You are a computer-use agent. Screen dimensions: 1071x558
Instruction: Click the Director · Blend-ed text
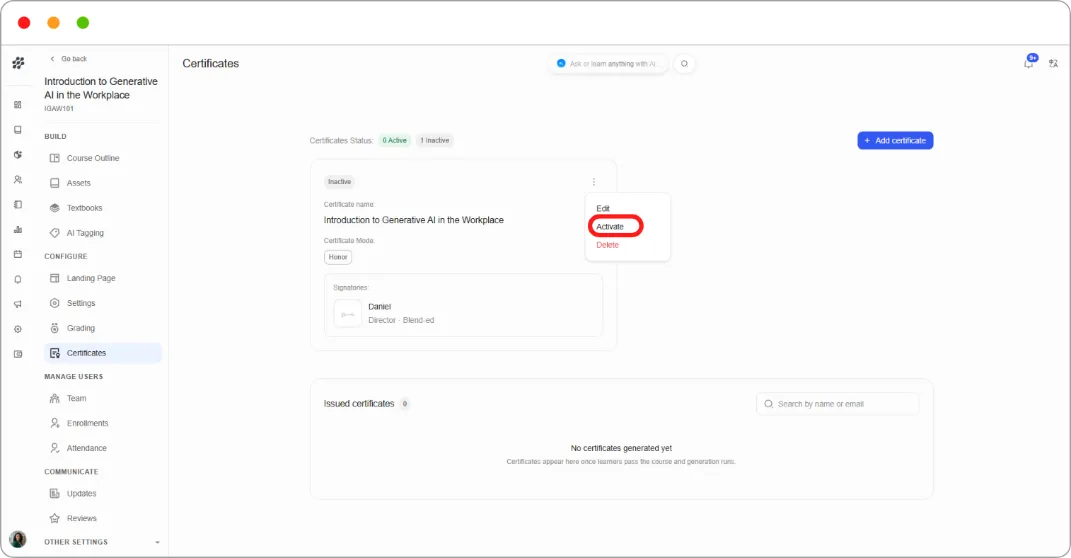401,320
